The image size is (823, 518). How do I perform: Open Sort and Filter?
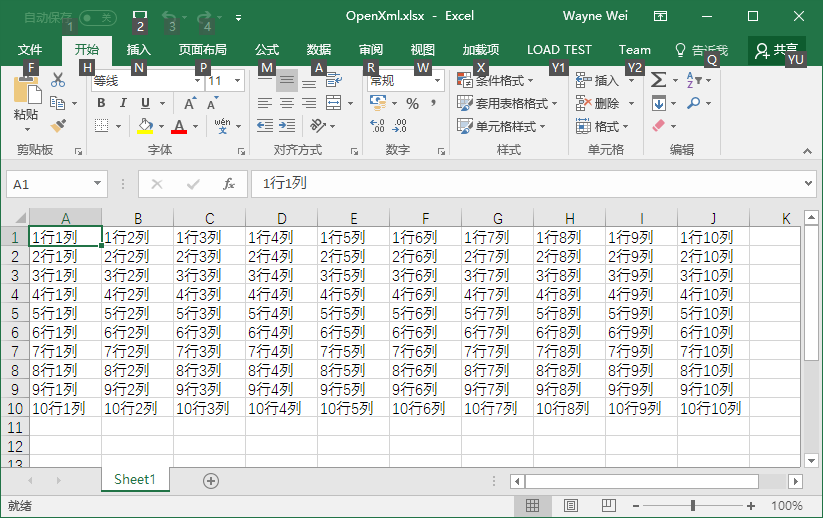pyautogui.click(x=694, y=80)
